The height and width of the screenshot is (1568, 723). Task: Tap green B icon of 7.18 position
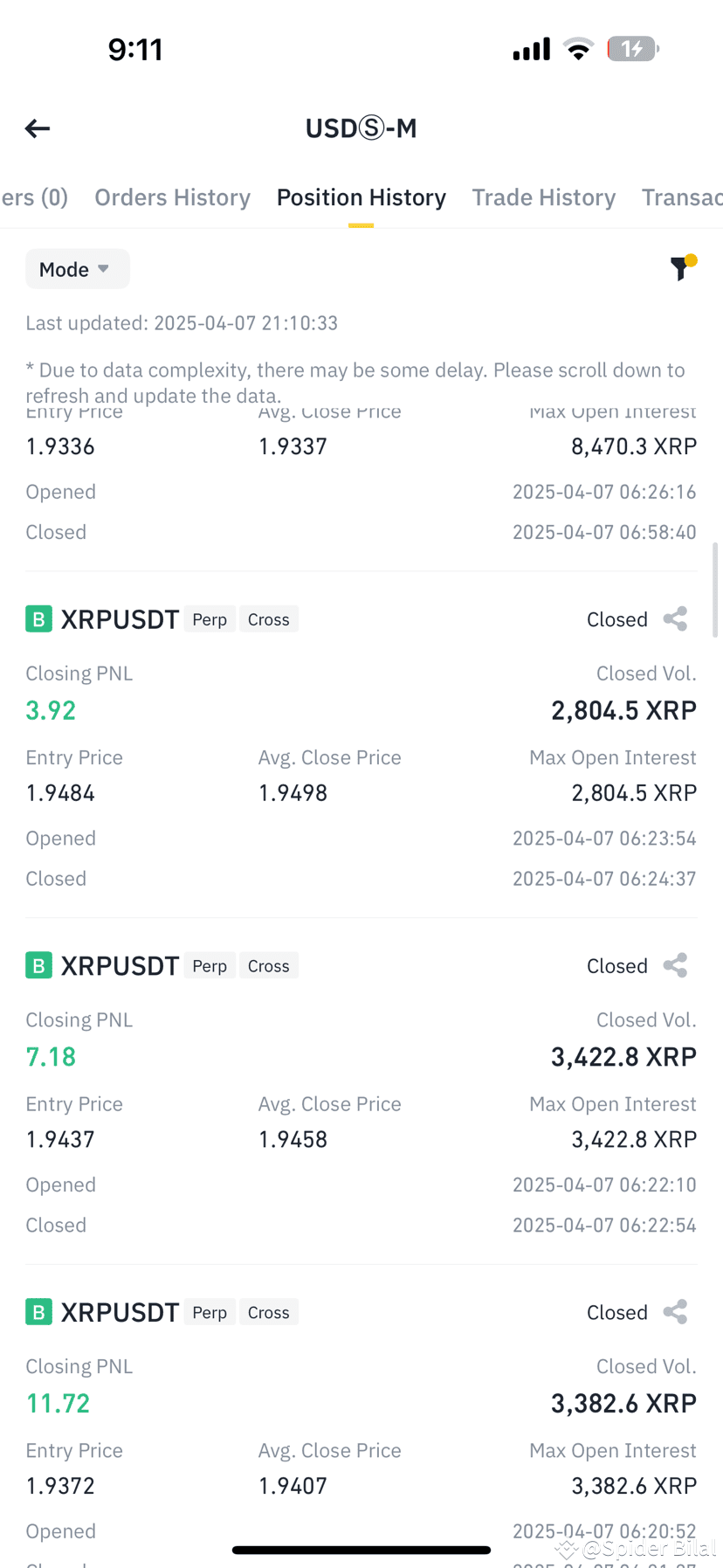click(x=38, y=965)
